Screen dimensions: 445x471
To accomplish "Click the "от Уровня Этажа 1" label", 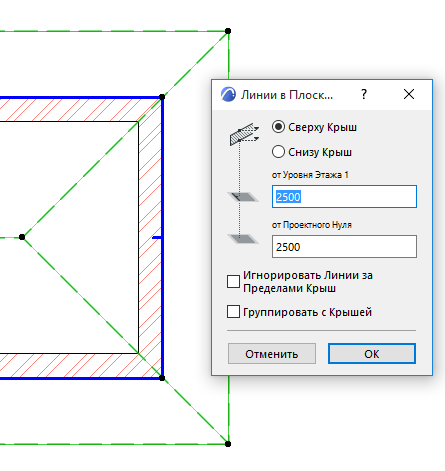I will [310, 175].
